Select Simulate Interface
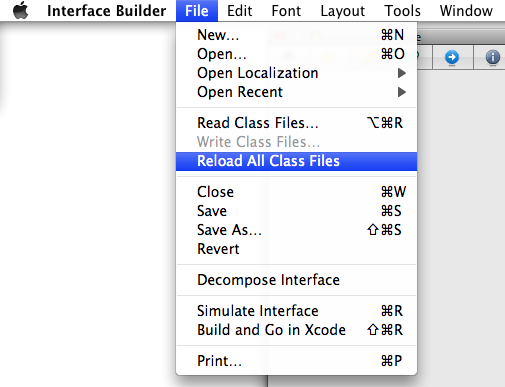This screenshot has height=387, width=505. 296,311
